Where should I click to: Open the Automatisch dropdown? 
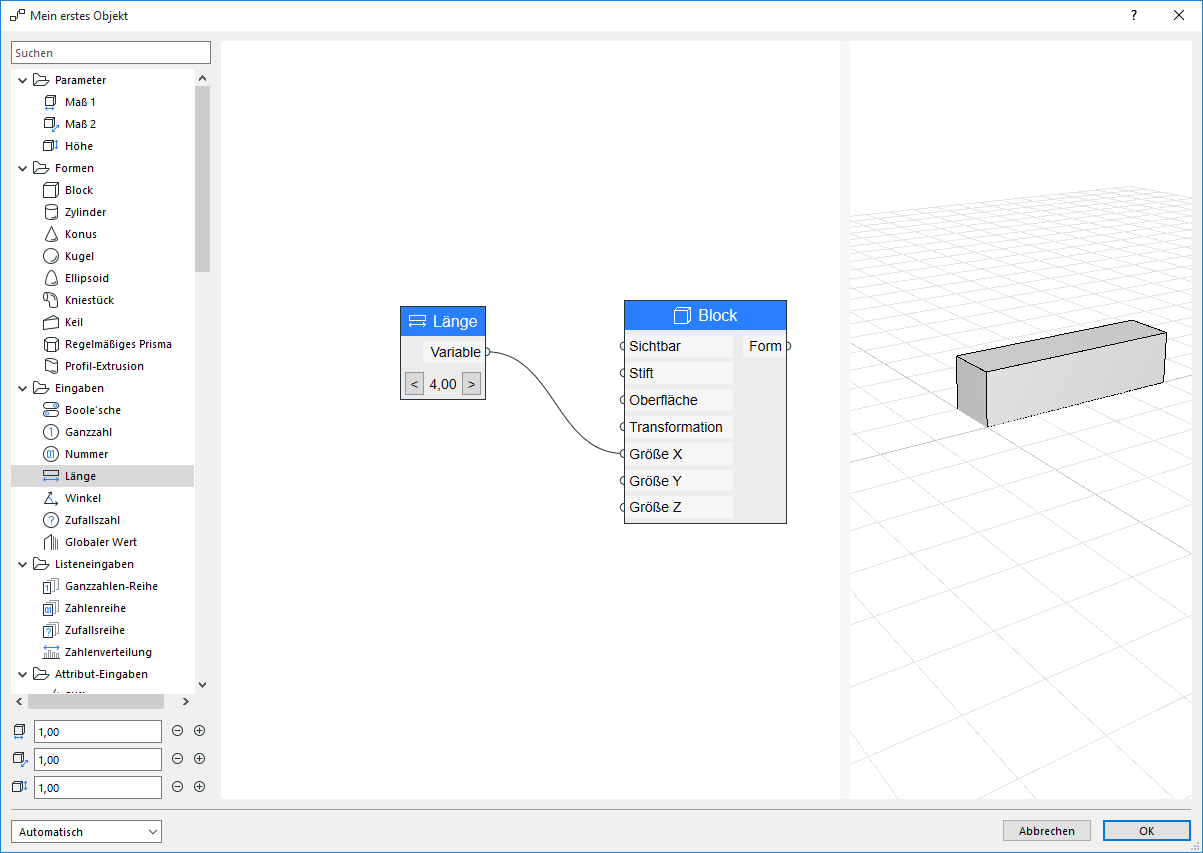(86, 831)
